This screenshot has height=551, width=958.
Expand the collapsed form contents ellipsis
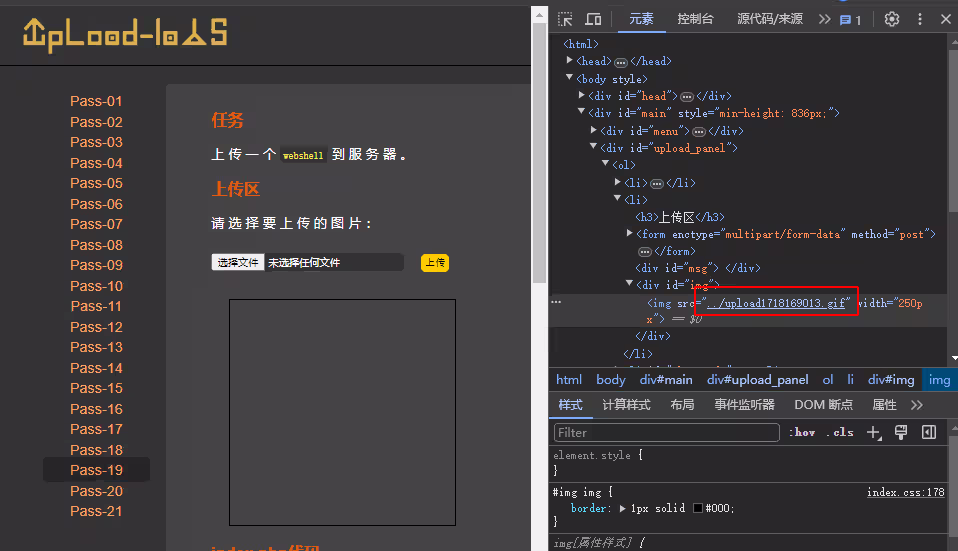click(x=645, y=251)
